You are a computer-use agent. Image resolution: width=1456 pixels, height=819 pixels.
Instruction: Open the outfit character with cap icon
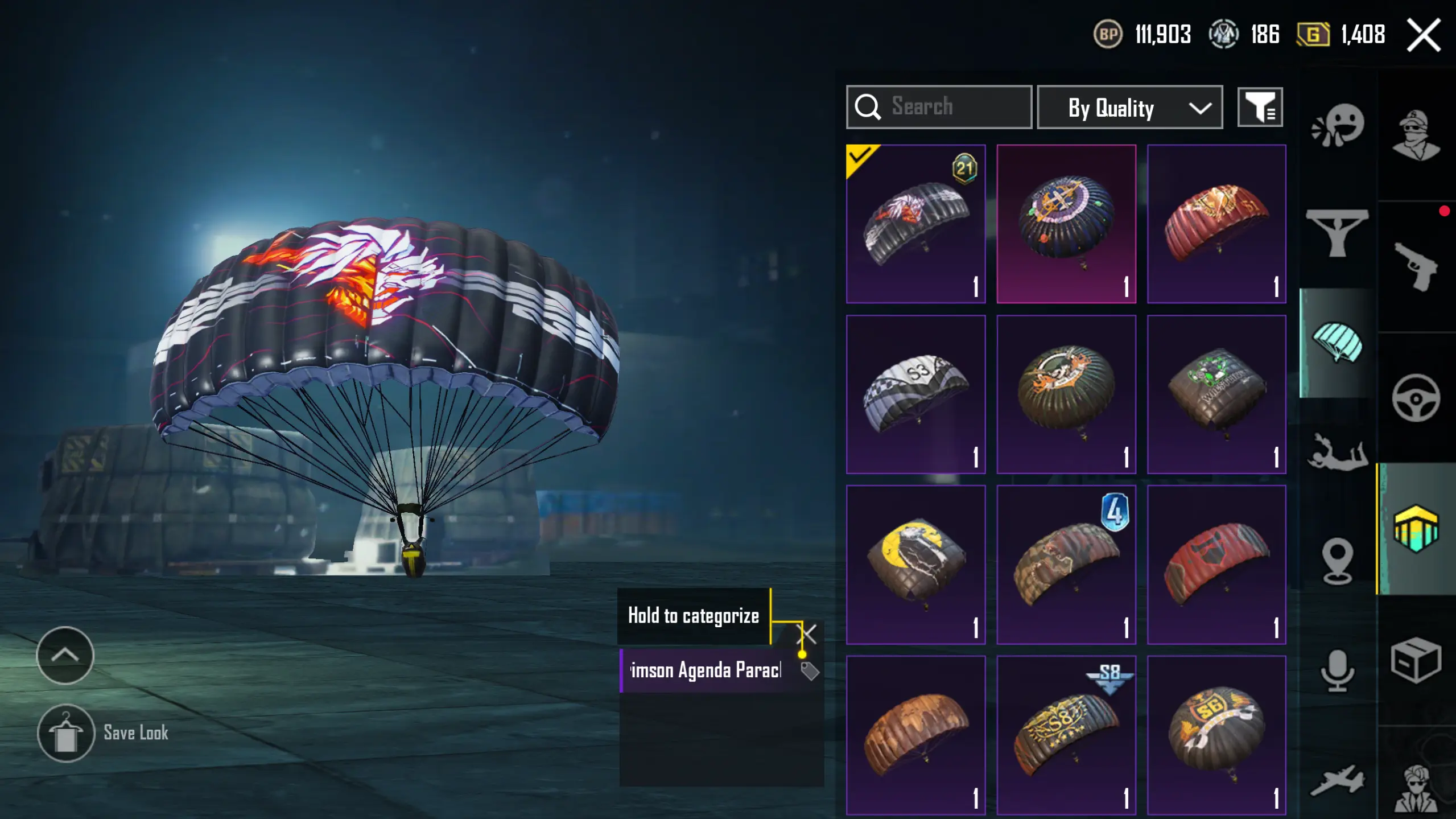click(x=1416, y=135)
